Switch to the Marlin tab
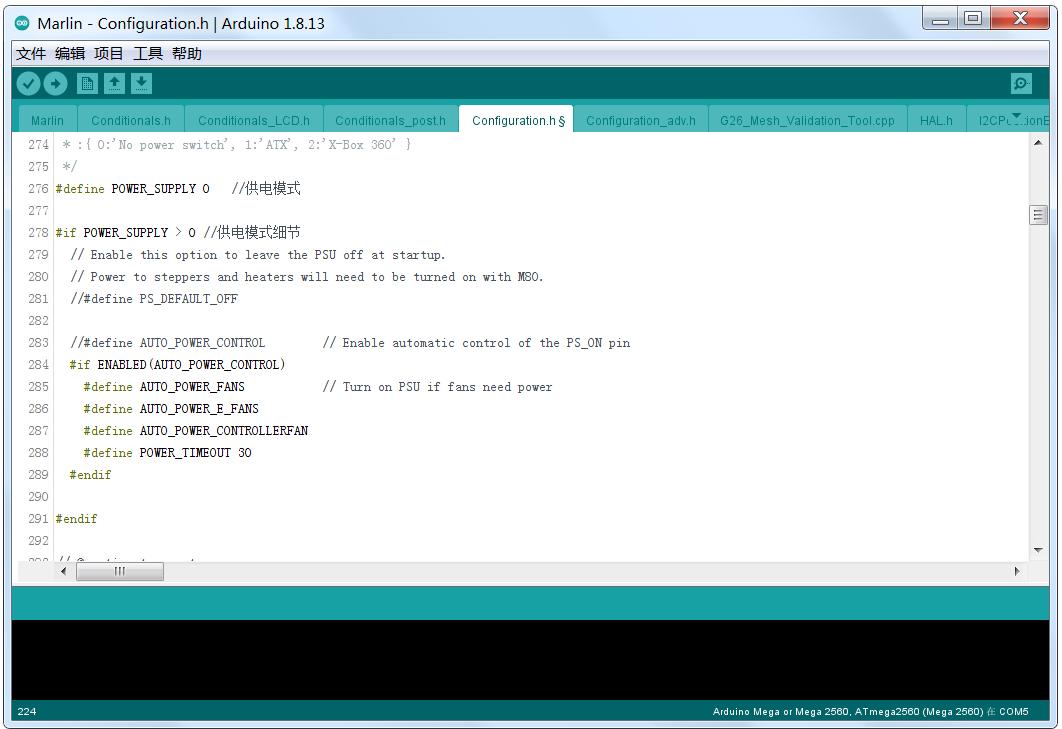1062x729 pixels. pyautogui.click(x=46, y=118)
